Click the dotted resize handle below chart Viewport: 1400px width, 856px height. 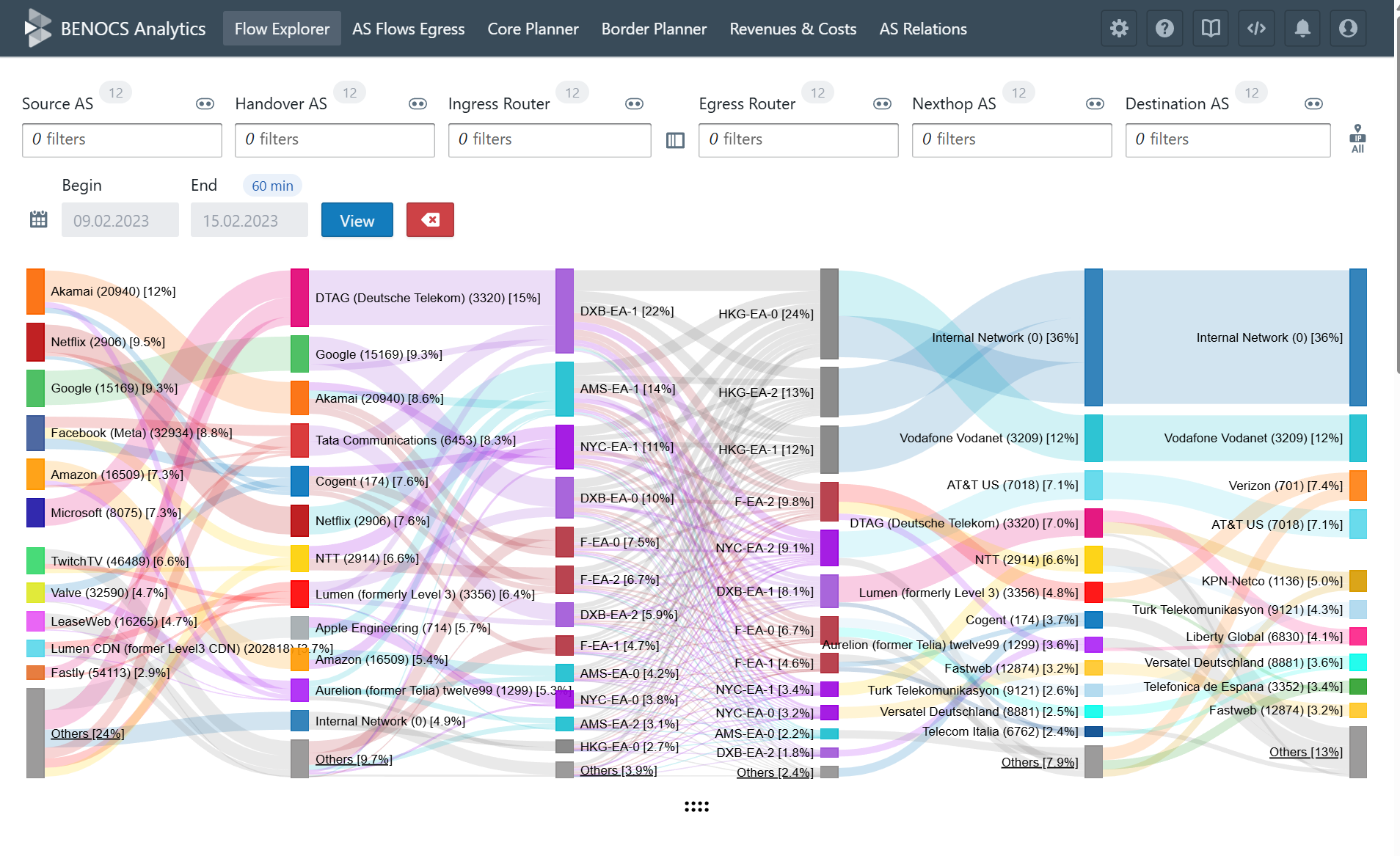click(x=696, y=806)
